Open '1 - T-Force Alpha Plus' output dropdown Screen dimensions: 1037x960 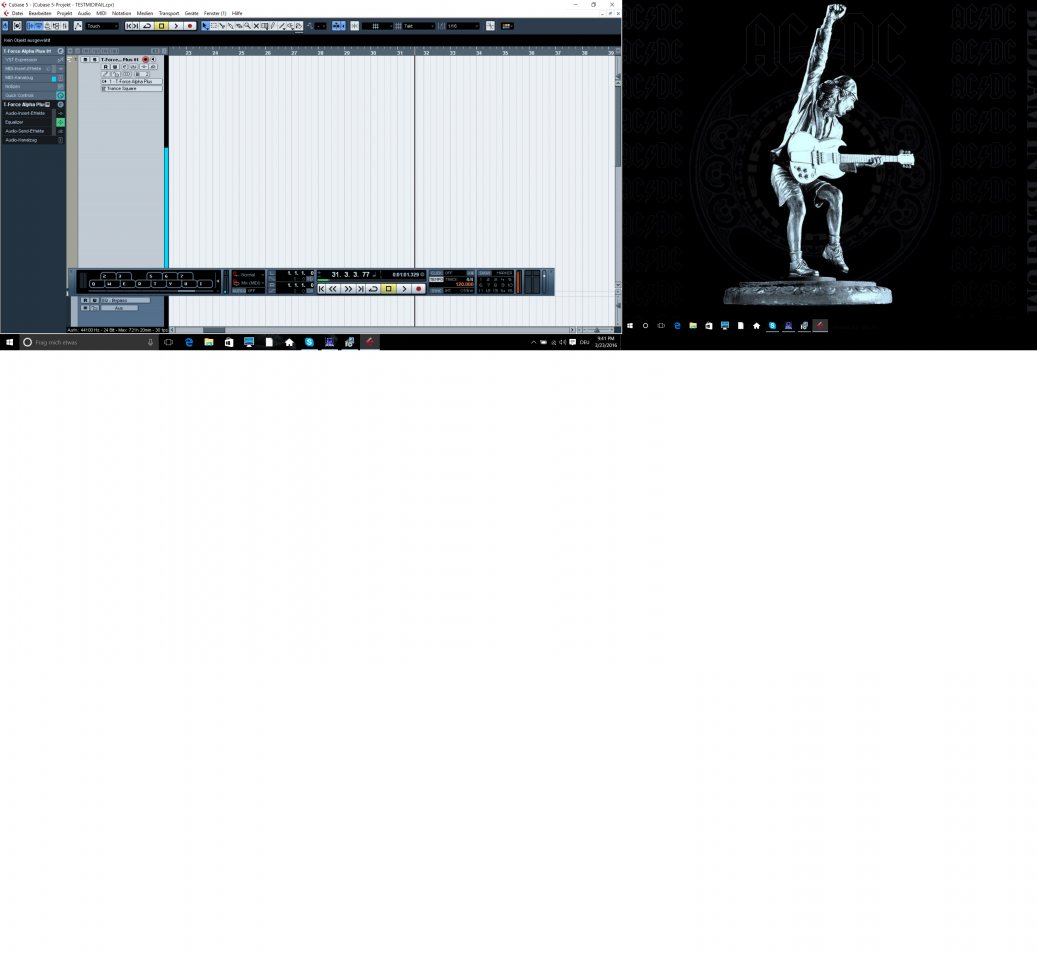(132, 81)
